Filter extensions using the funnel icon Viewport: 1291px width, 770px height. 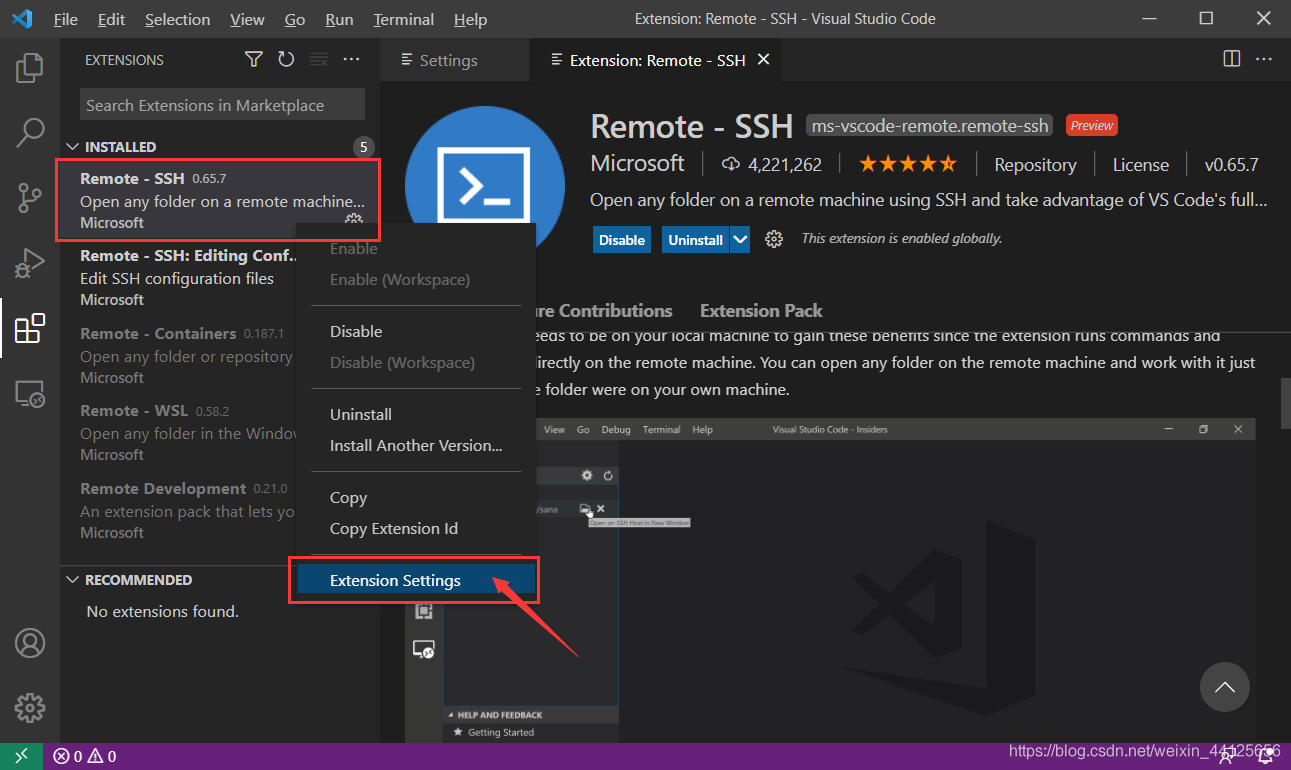(x=254, y=60)
